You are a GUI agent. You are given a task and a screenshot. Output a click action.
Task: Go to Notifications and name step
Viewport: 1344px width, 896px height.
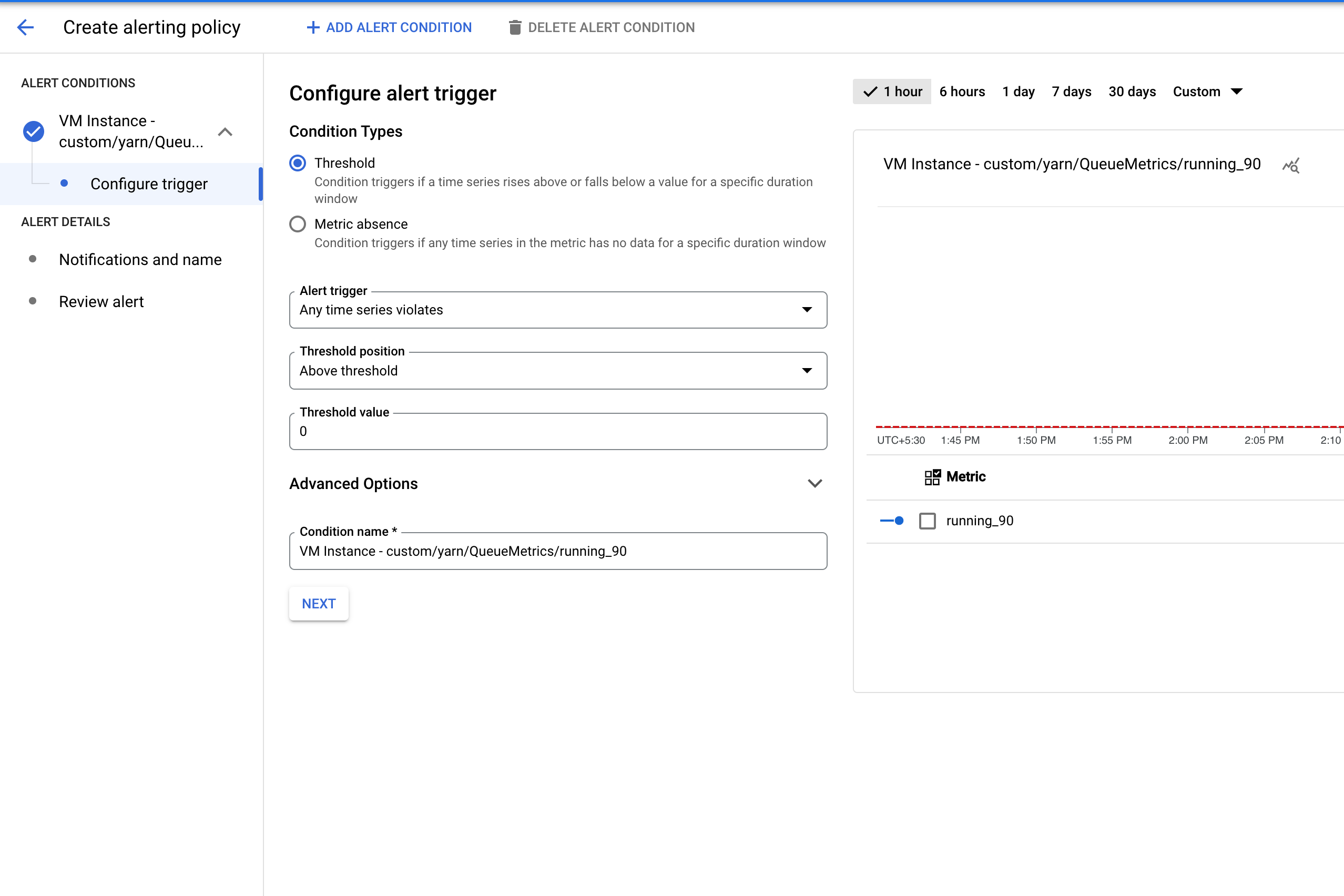pos(140,259)
